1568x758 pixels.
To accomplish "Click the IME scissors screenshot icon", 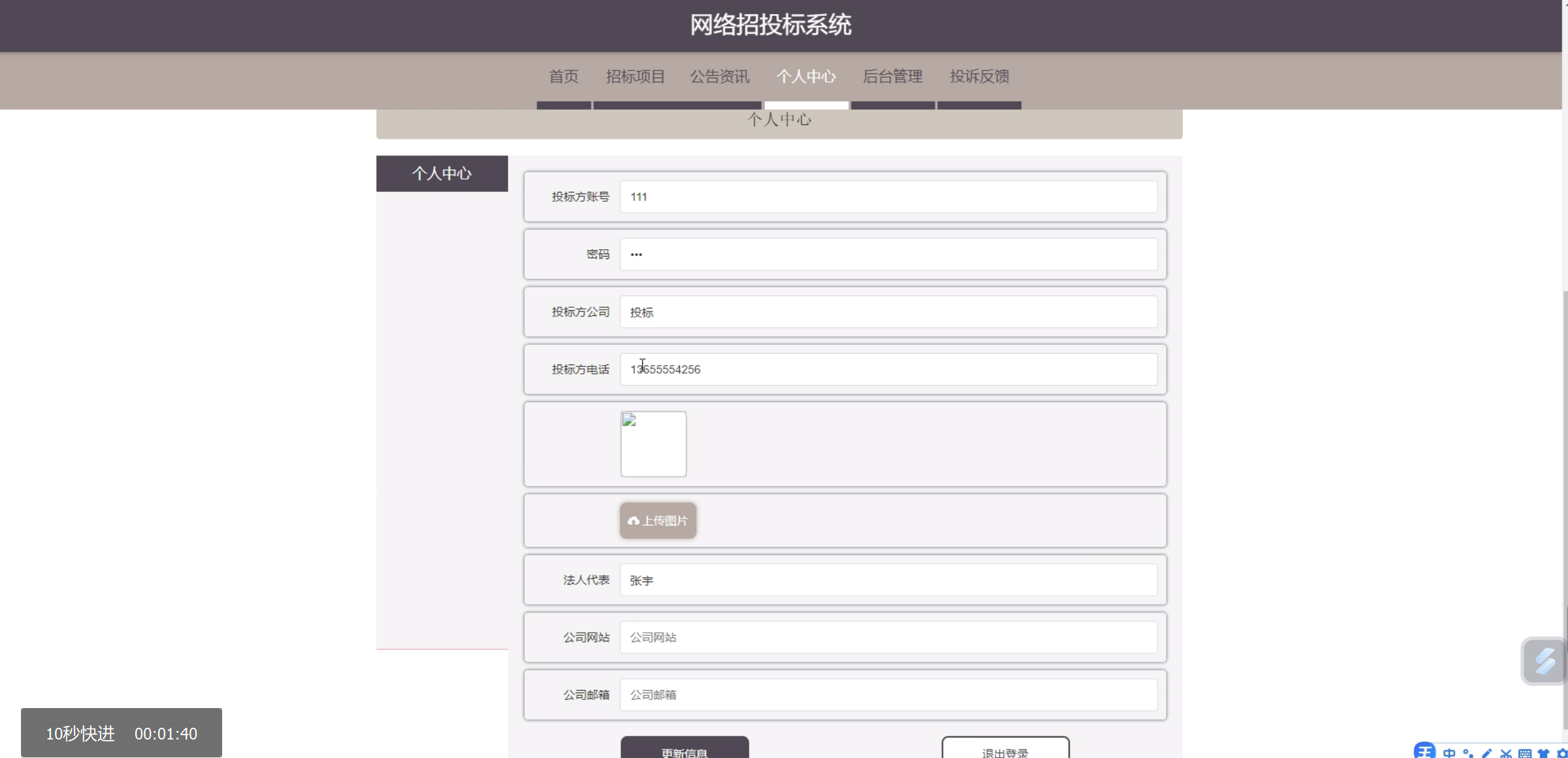I will [1506, 753].
